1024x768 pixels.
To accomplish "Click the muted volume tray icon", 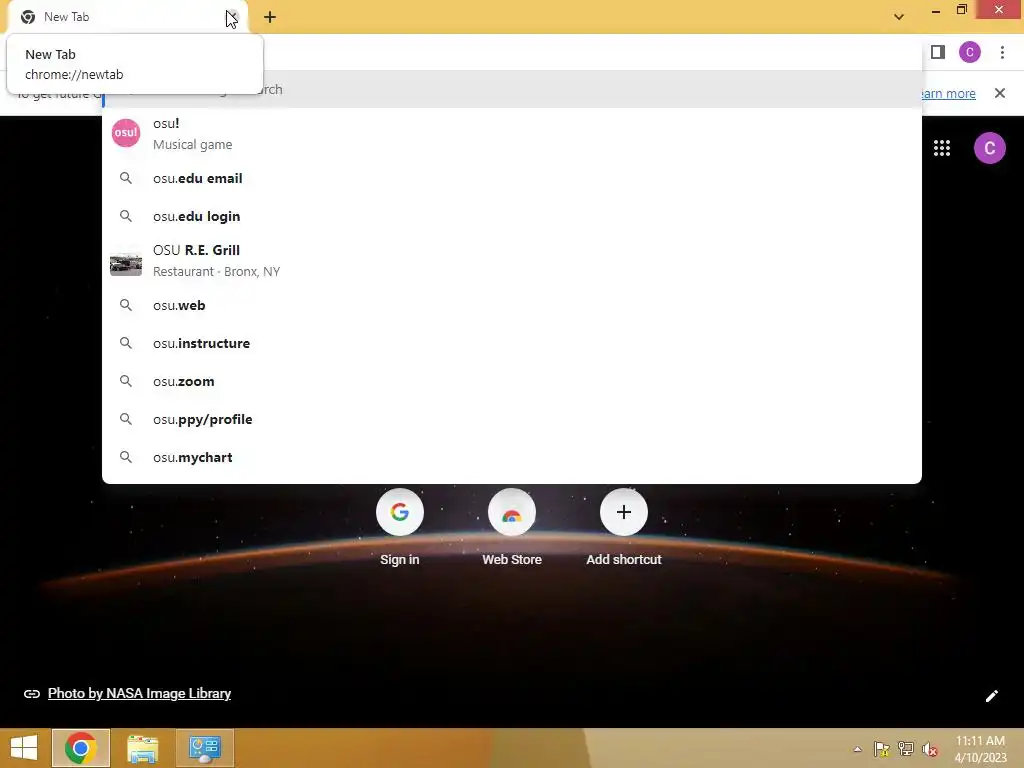I will [x=930, y=749].
